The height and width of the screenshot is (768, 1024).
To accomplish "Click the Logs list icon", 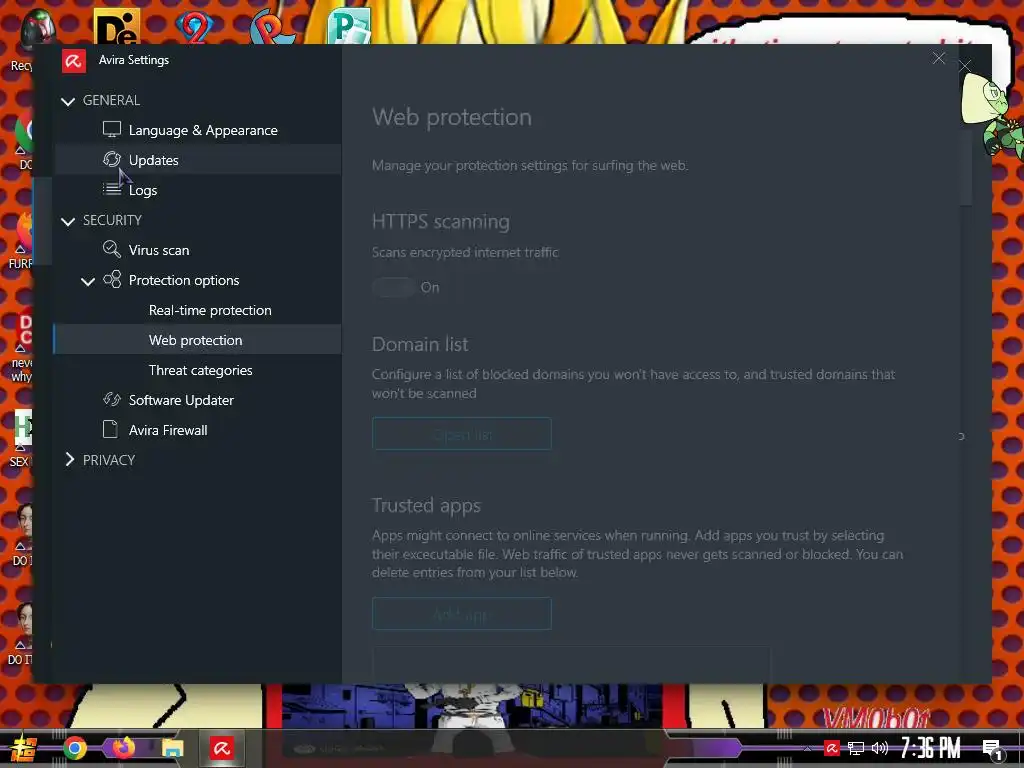I will [x=112, y=189].
